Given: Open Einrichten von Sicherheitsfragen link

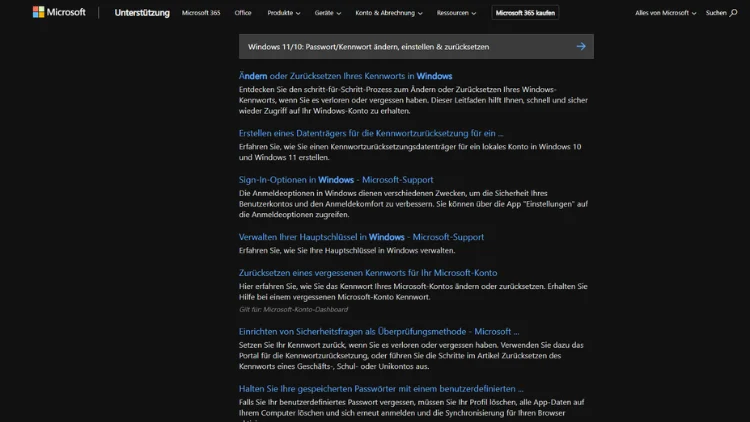Looking at the screenshot, I should coord(379,332).
